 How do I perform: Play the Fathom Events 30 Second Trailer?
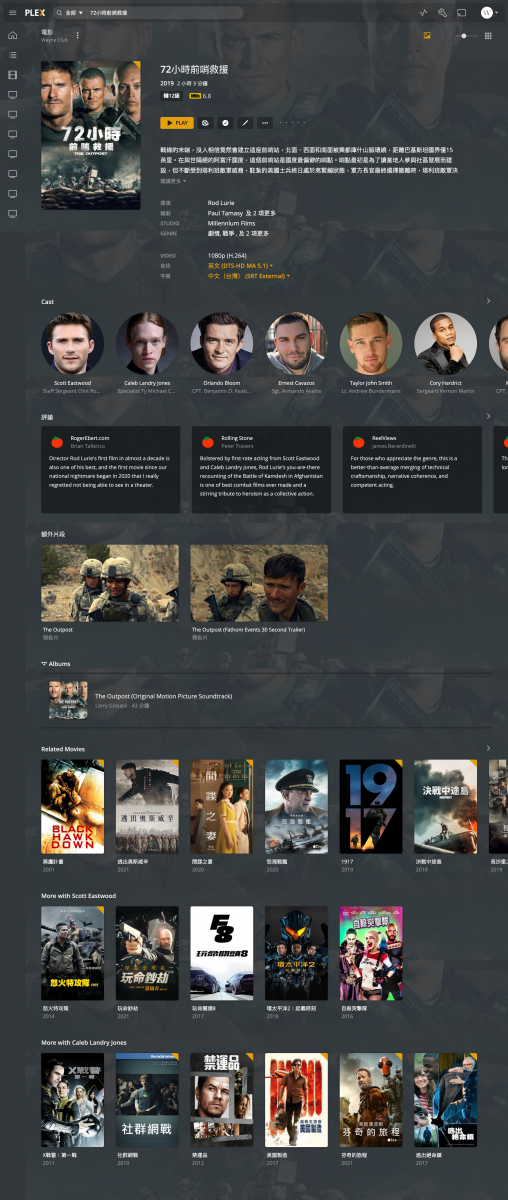coord(260,583)
